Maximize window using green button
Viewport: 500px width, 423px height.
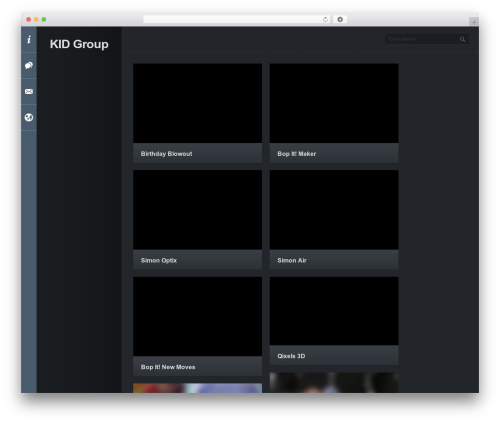point(44,19)
